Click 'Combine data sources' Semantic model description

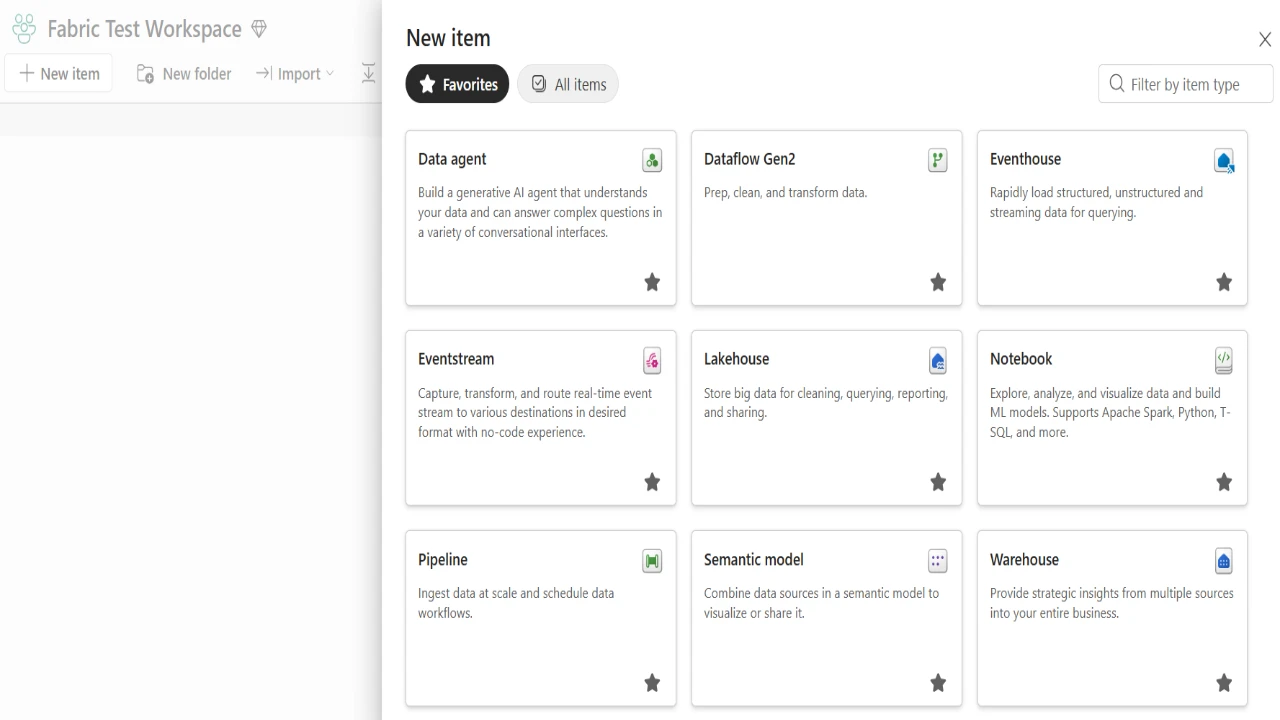click(822, 603)
